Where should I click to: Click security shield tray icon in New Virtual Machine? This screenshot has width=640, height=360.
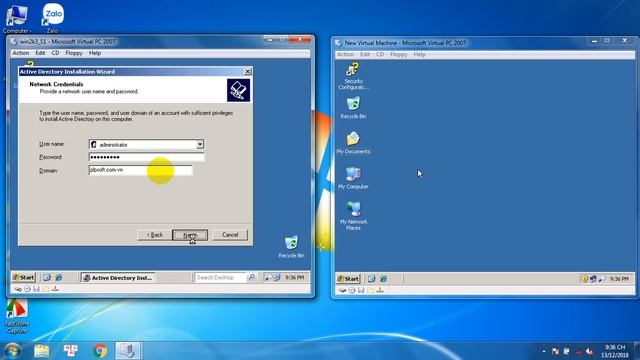click(584, 279)
